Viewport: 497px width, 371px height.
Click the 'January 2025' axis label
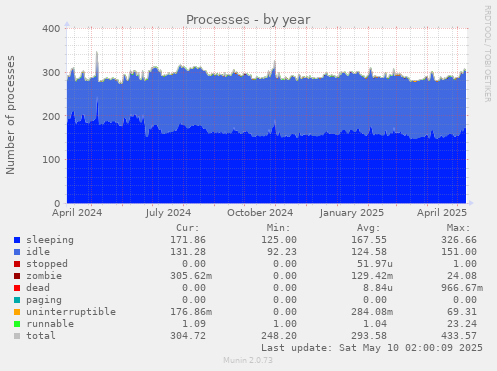pyautogui.click(x=352, y=213)
